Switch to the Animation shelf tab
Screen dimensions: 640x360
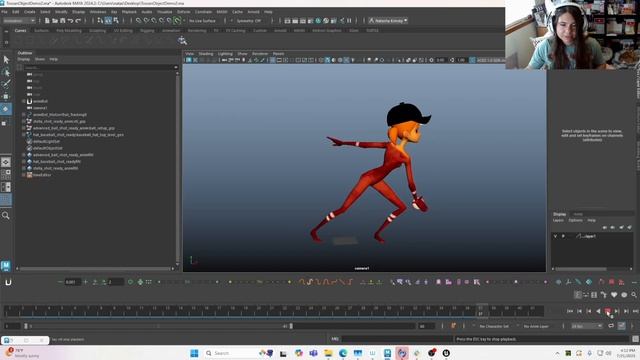pyautogui.click(x=171, y=31)
